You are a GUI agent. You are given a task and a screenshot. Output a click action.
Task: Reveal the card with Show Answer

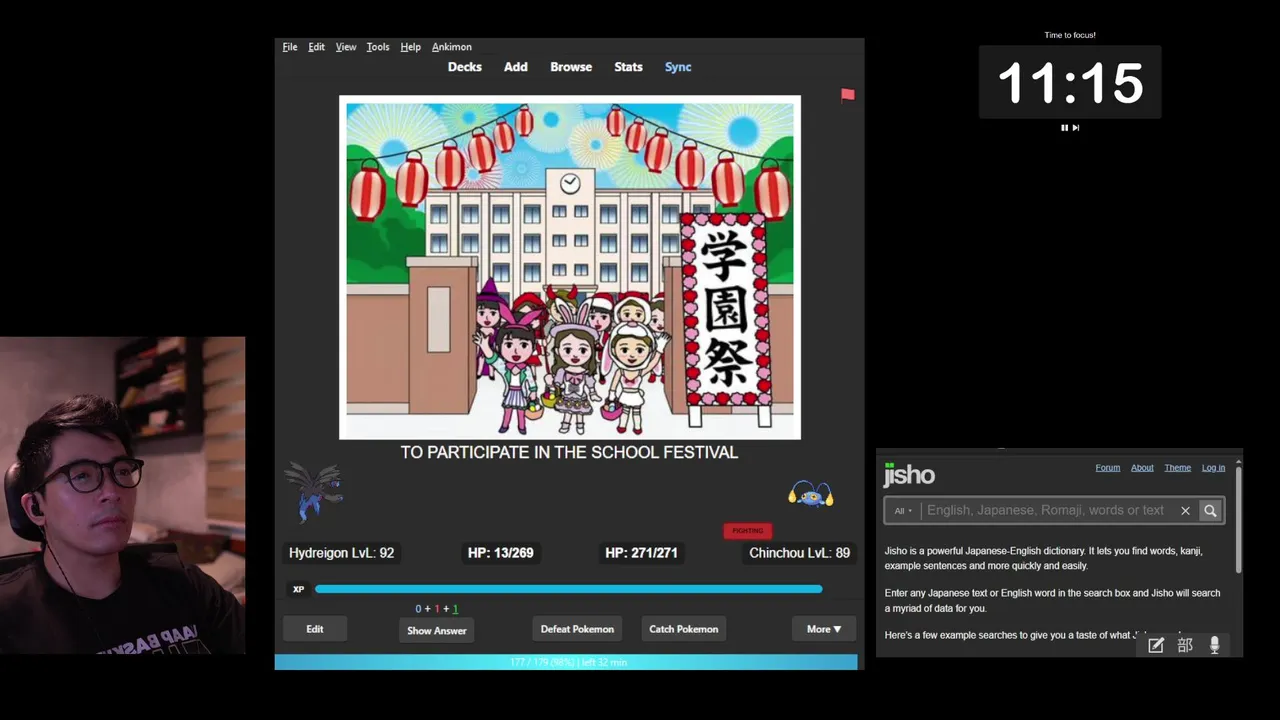click(437, 630)
